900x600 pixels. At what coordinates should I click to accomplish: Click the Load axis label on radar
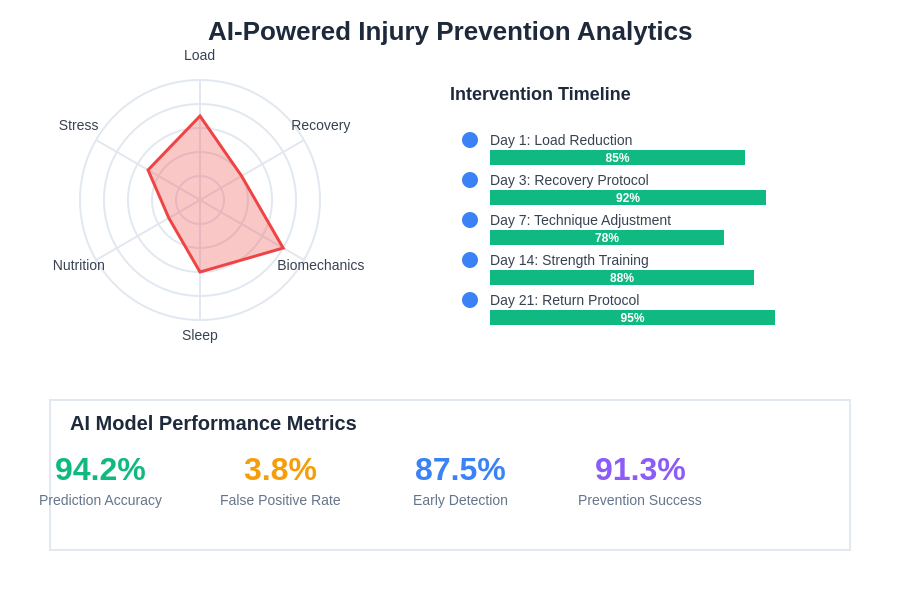point(200,55)
